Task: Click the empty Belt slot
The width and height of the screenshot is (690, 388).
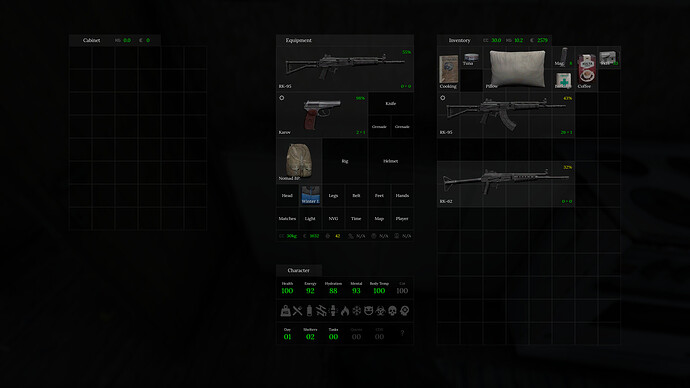Action: click(356, 195)
